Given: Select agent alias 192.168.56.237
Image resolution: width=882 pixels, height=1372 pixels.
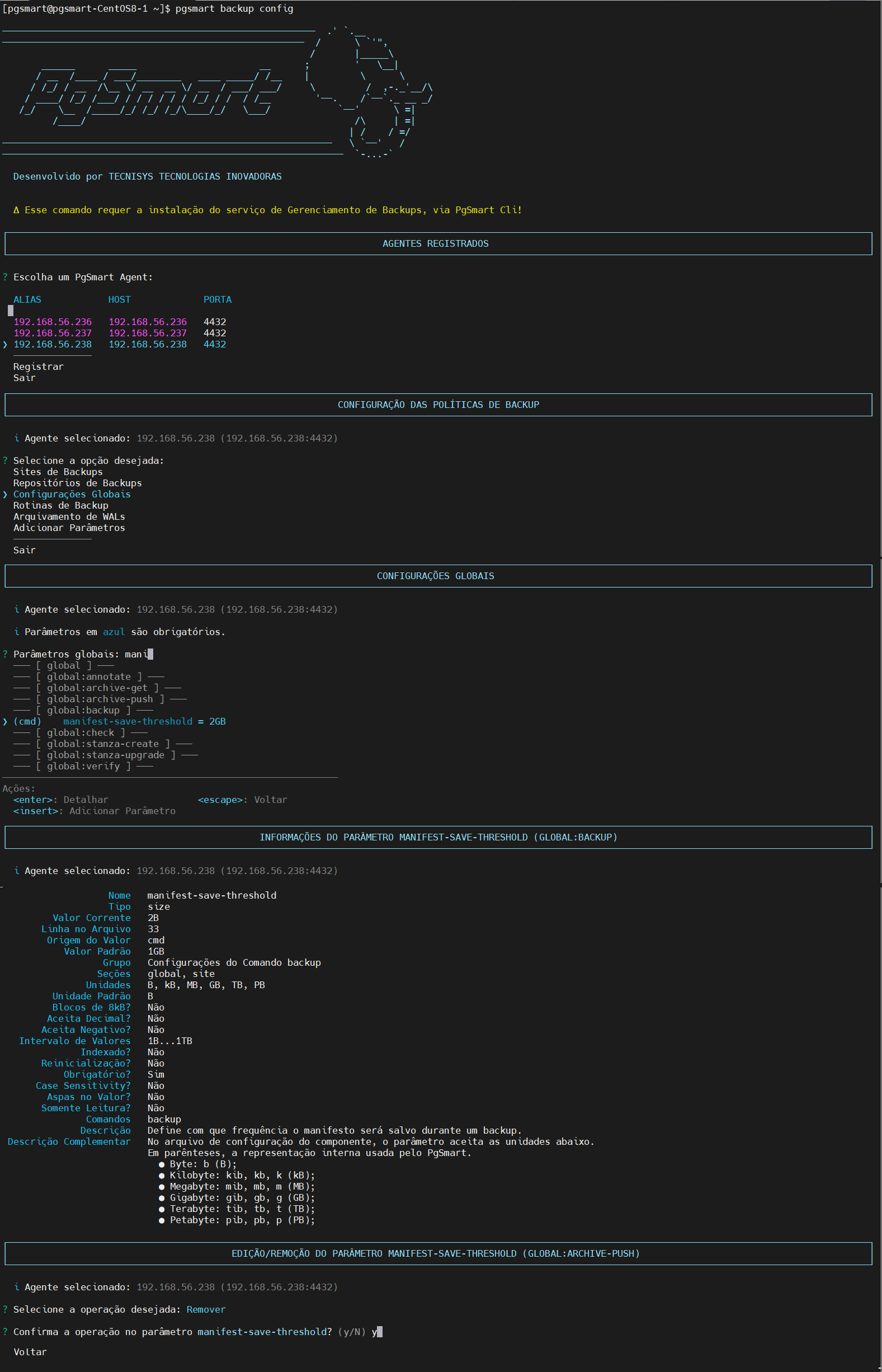Looking at the screenshot, I should 53,333.
